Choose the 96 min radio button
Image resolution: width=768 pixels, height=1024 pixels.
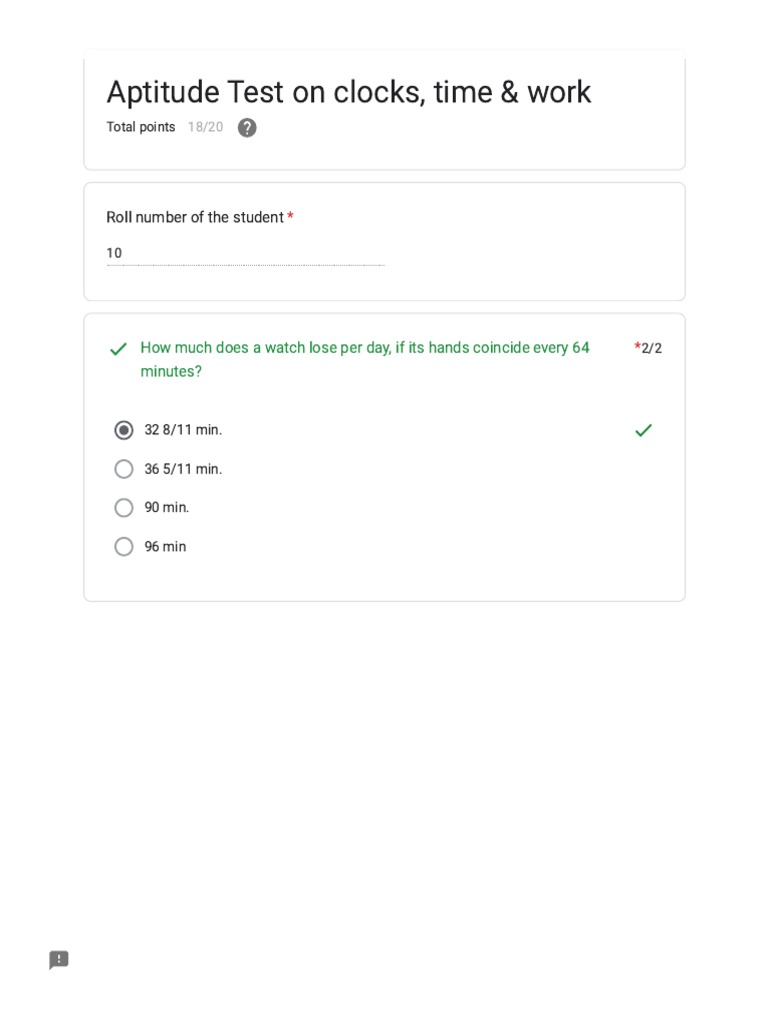124,547
